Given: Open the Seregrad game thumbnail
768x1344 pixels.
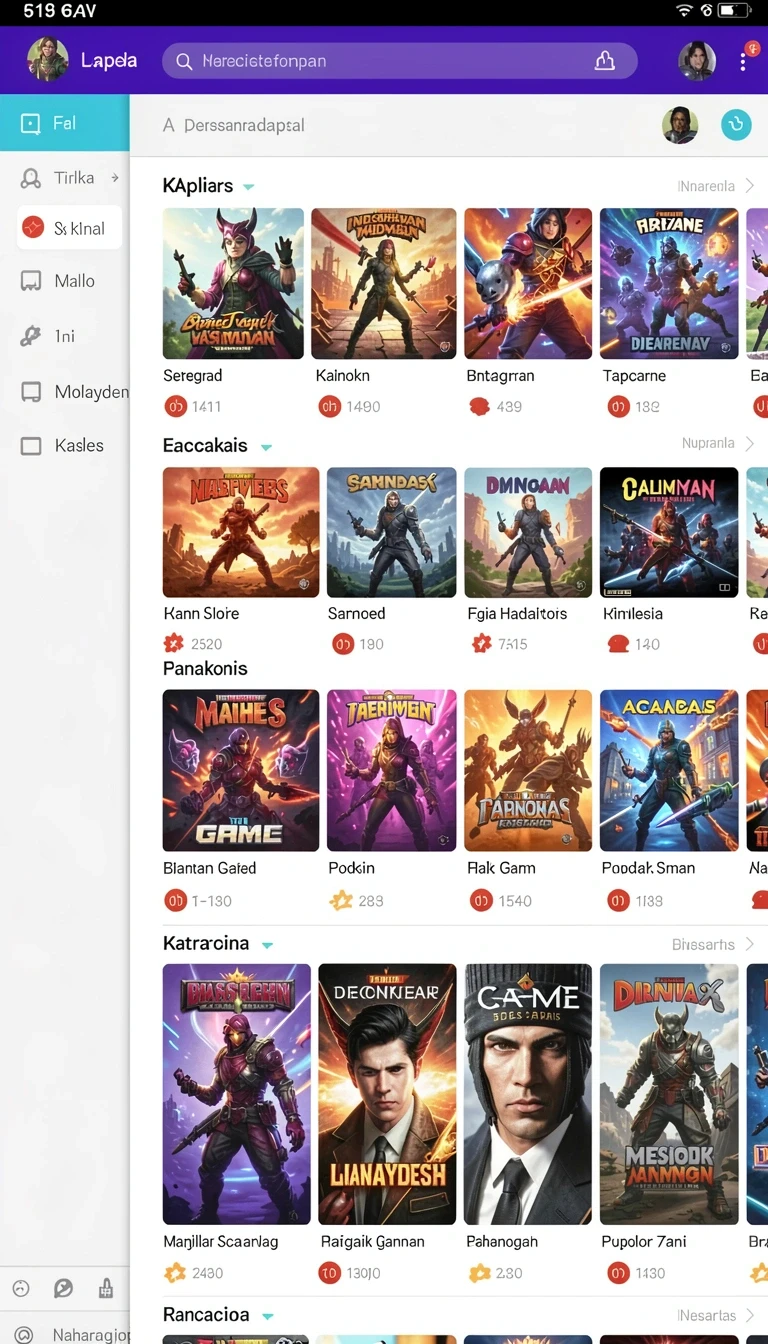Looking at the screenshot, I should 233,283.
